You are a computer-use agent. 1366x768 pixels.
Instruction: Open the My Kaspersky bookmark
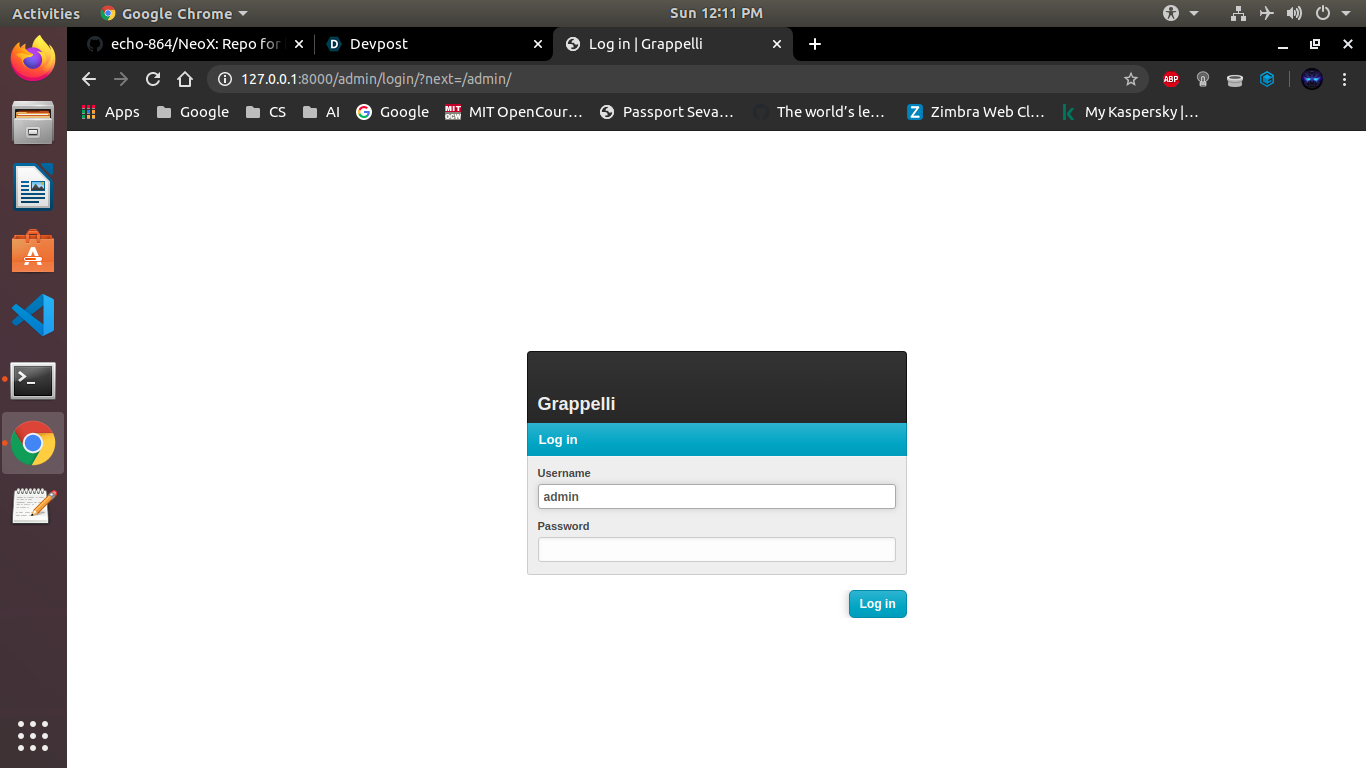click(1130, 112)
